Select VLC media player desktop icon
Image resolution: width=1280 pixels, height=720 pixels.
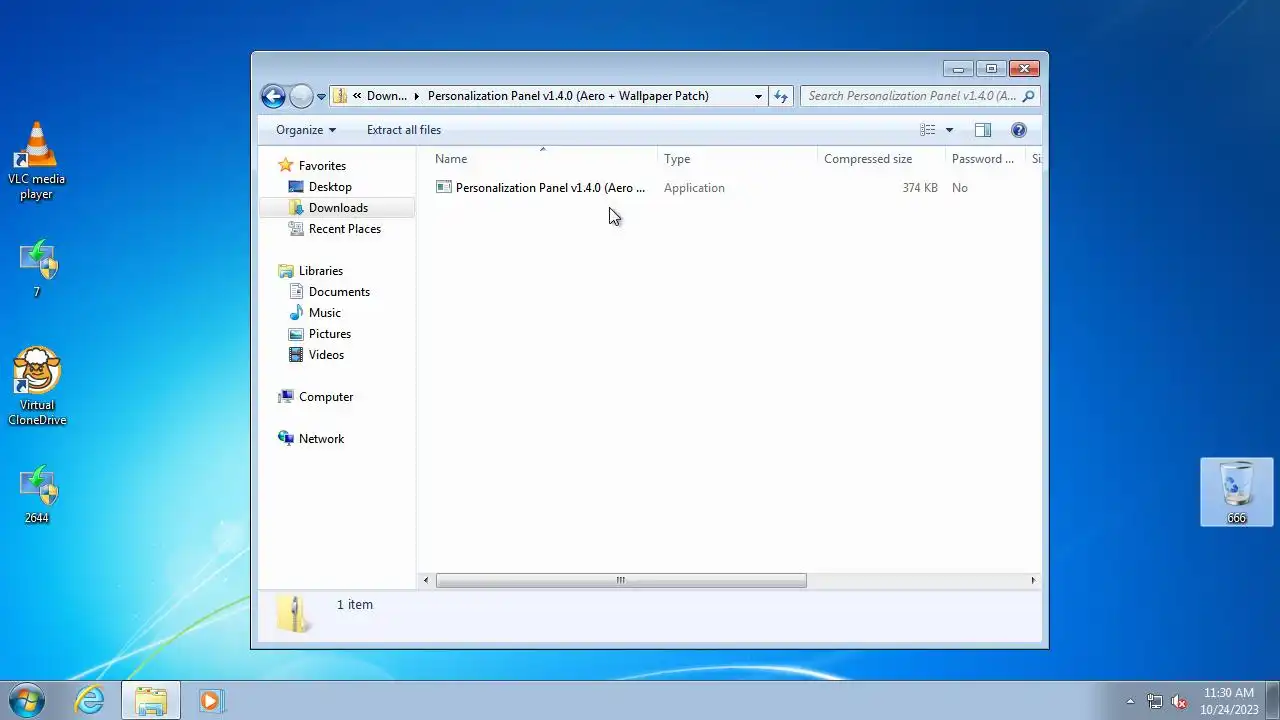click(37, 160)
